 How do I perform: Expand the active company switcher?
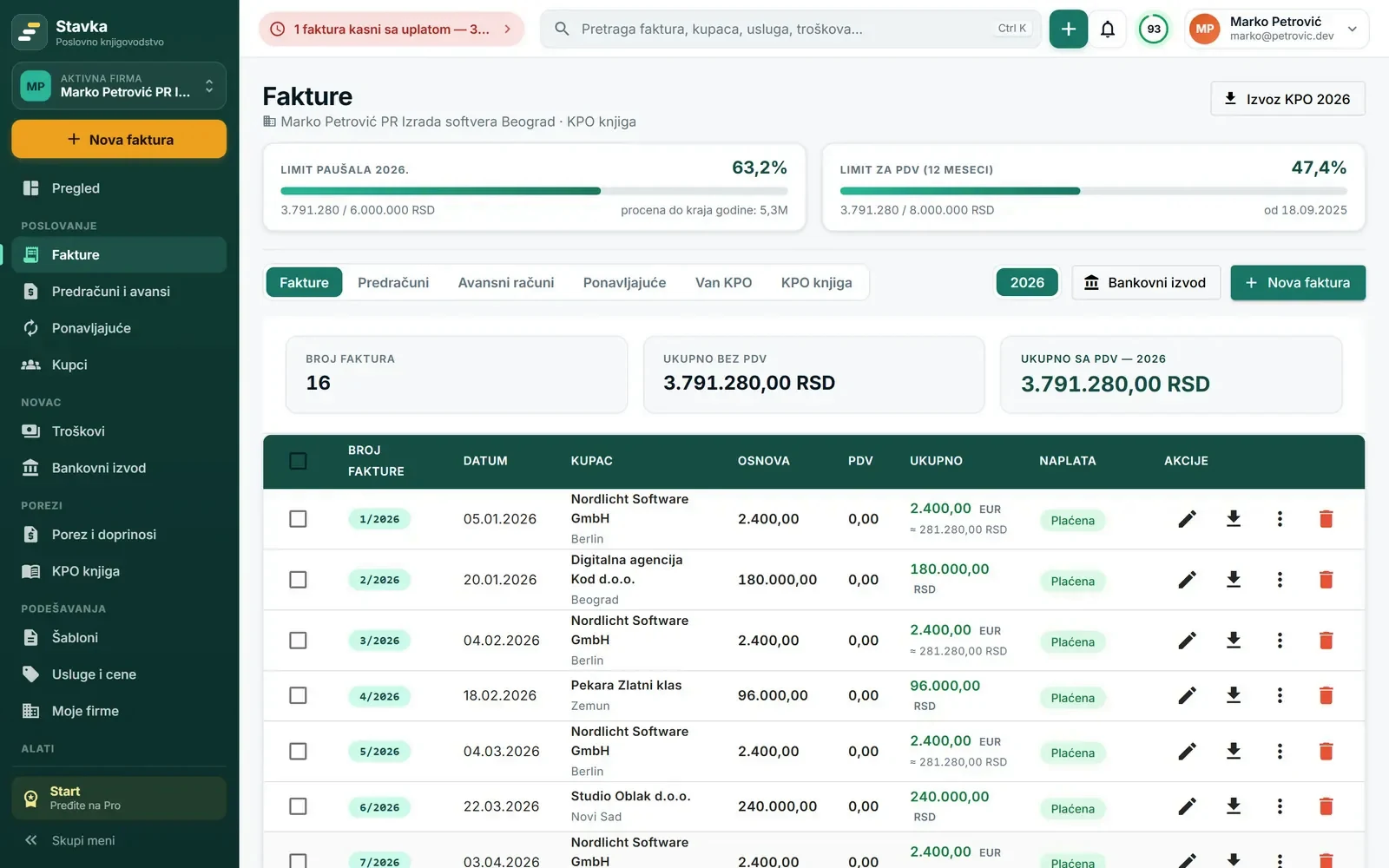point(119,86)
